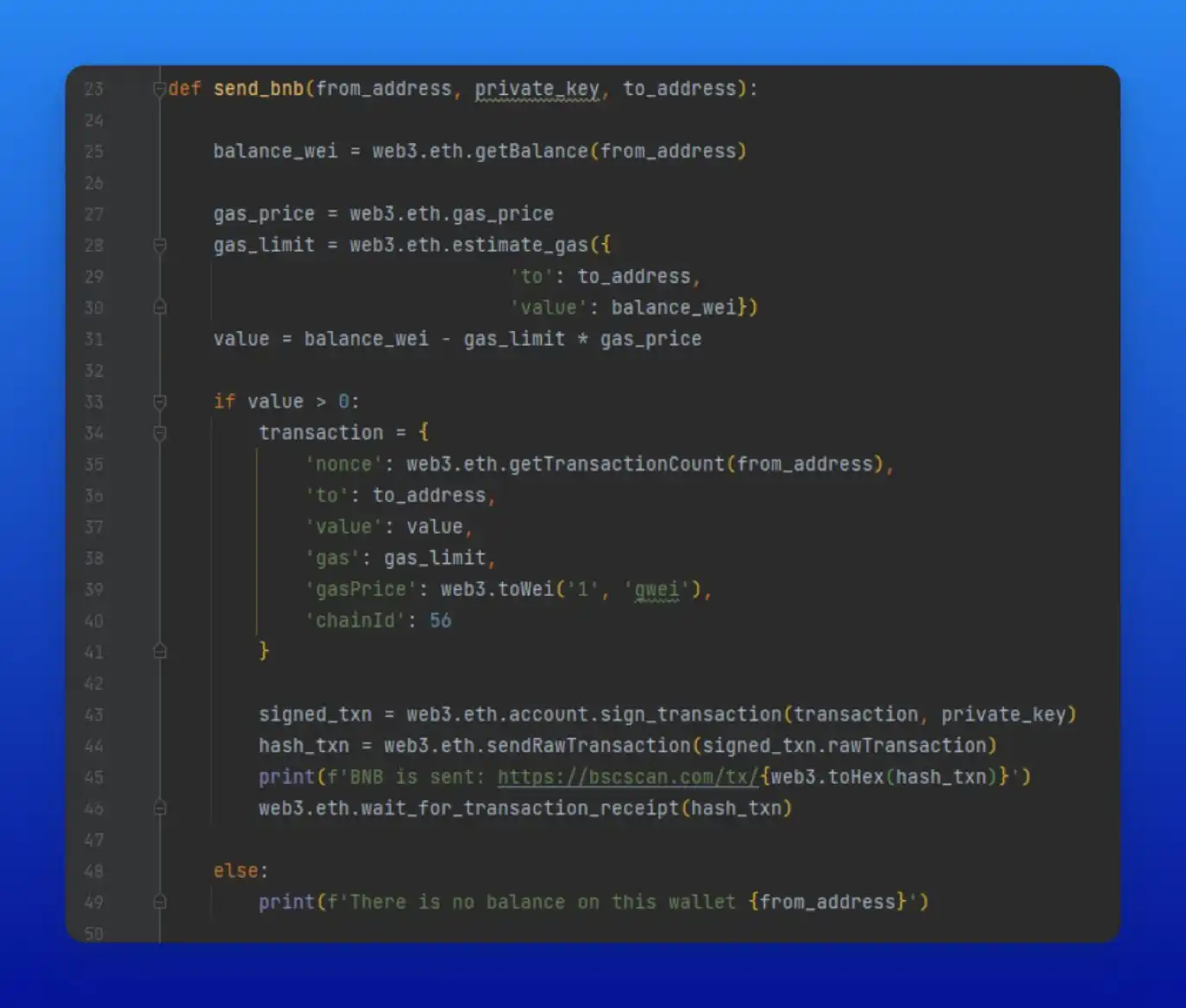Click the send_bnb function name
This screenshot has width=1186, height=1008.
click(259, 89)
